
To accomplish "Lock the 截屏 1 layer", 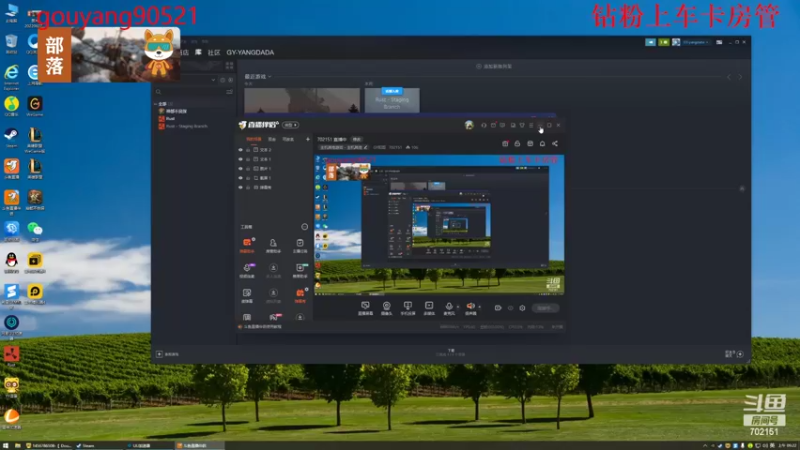I will point(248,178).
